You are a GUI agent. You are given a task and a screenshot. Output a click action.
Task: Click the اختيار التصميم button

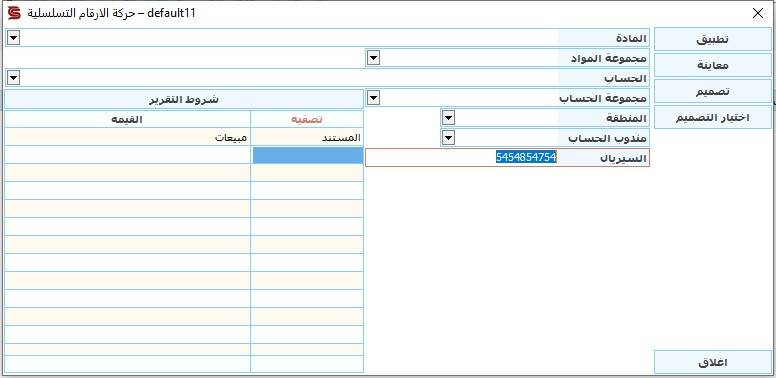(x=713, y=117)
